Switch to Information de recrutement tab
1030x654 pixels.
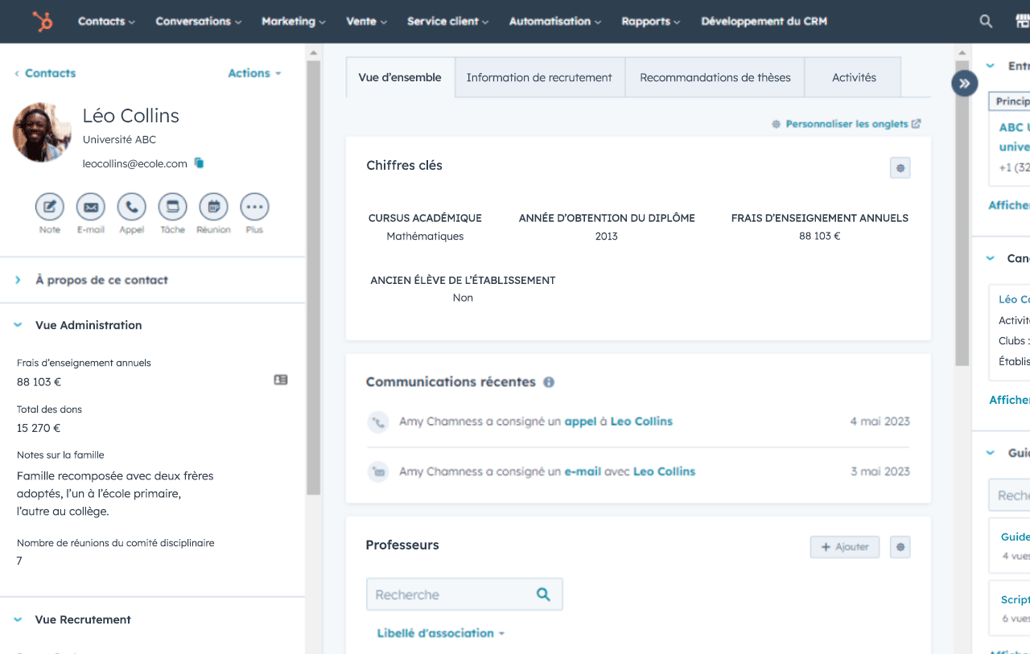tap(539, 77)
